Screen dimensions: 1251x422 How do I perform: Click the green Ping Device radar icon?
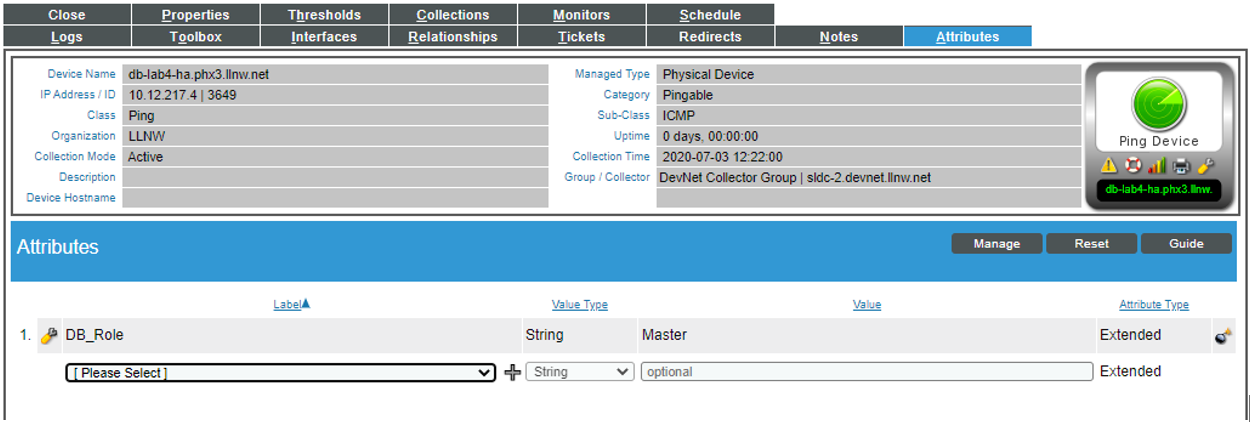coord(1159,105)
